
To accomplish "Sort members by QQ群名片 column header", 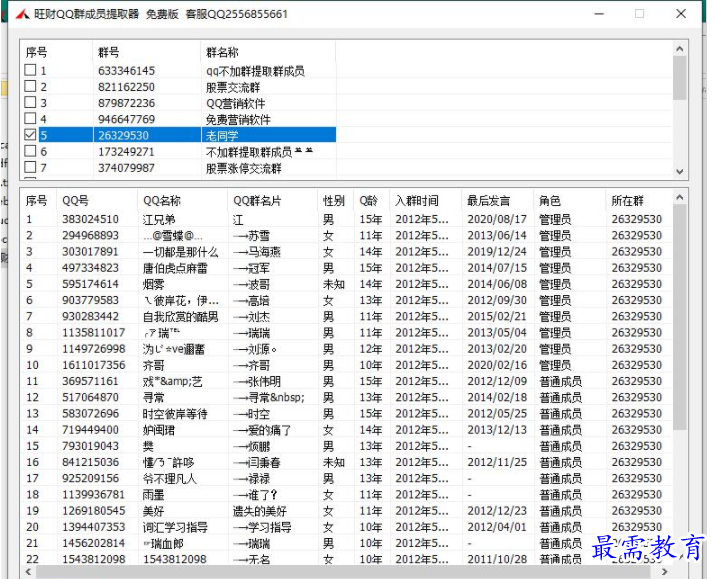I will (257, 201).
